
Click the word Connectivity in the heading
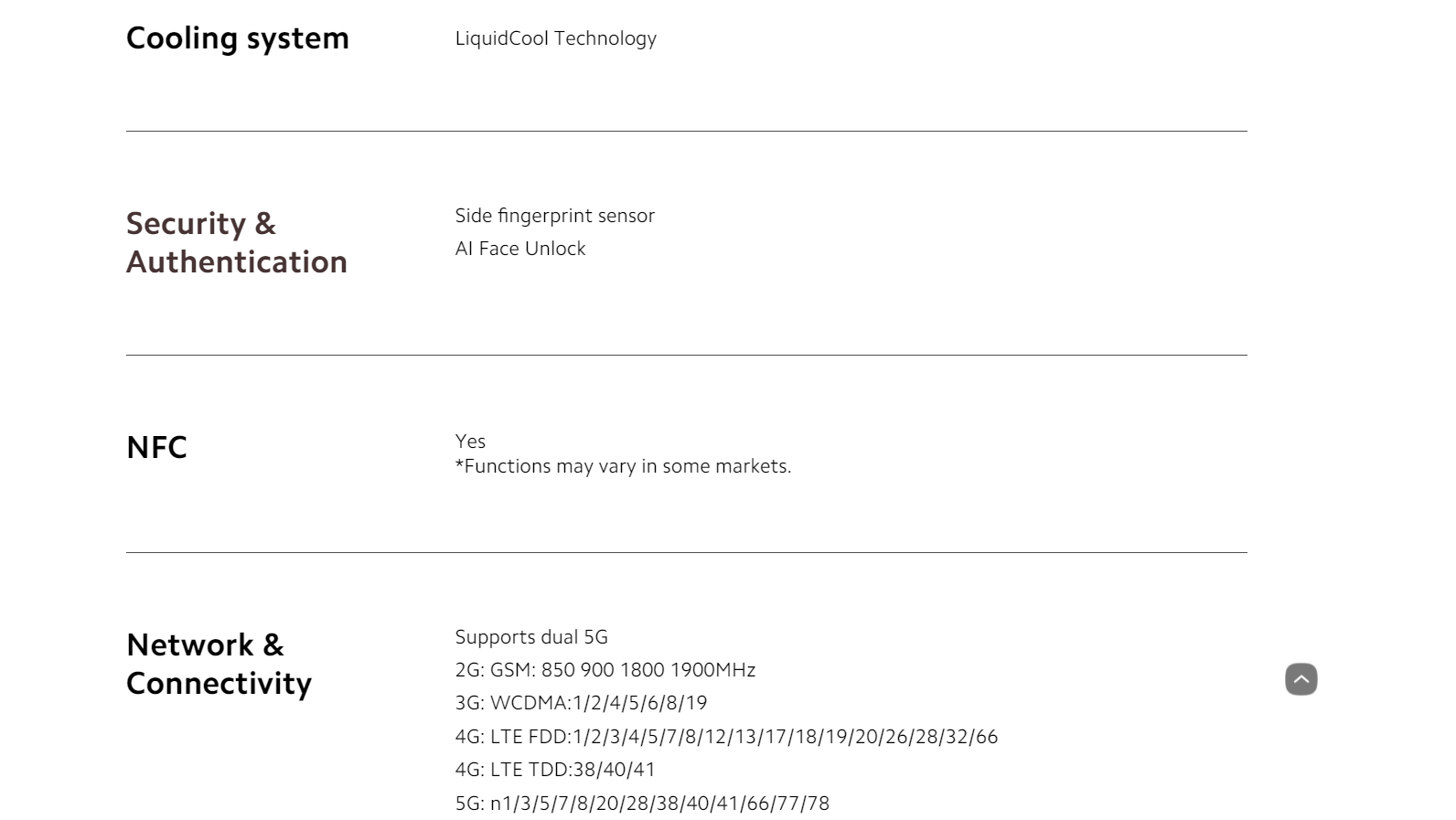219,684
